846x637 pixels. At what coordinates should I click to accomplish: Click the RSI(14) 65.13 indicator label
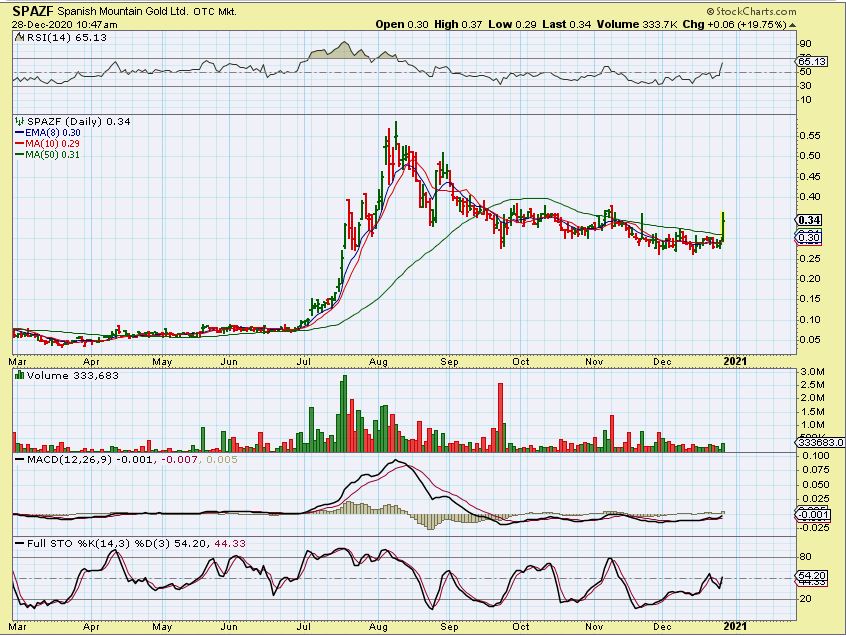click(x=66, y=37)
